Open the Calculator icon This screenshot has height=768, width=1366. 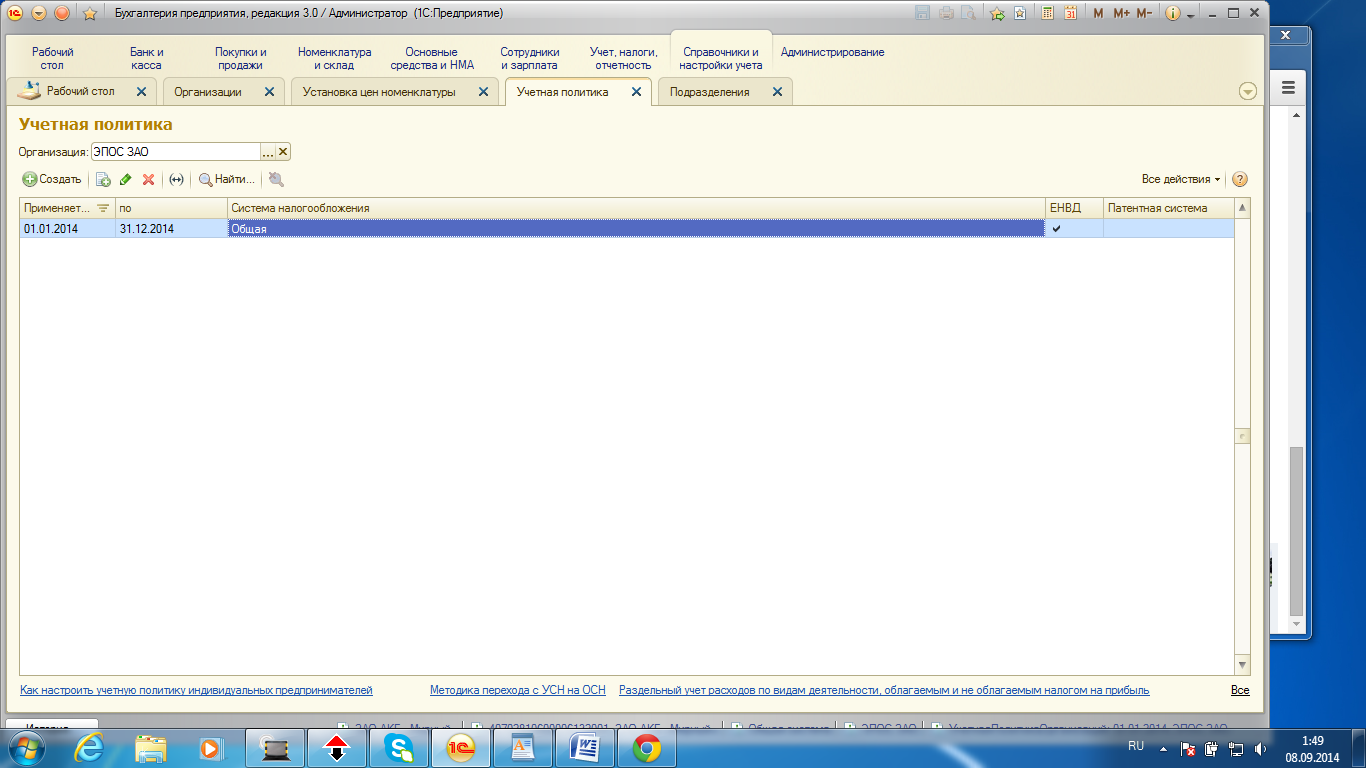[x=1047, y=14]
